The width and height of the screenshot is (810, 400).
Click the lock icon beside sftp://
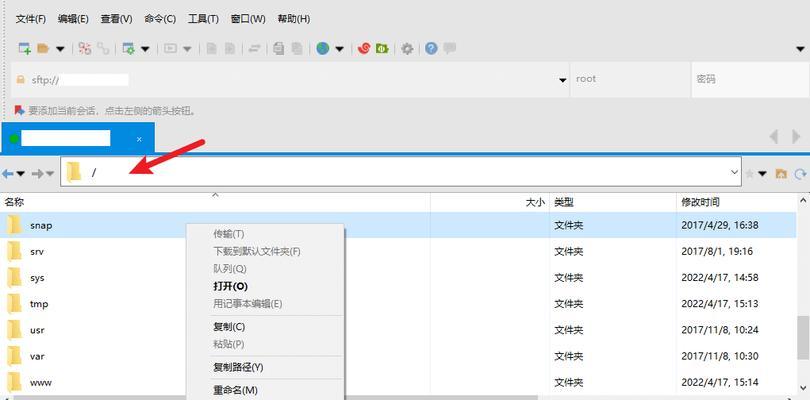(x=21, y=80)
